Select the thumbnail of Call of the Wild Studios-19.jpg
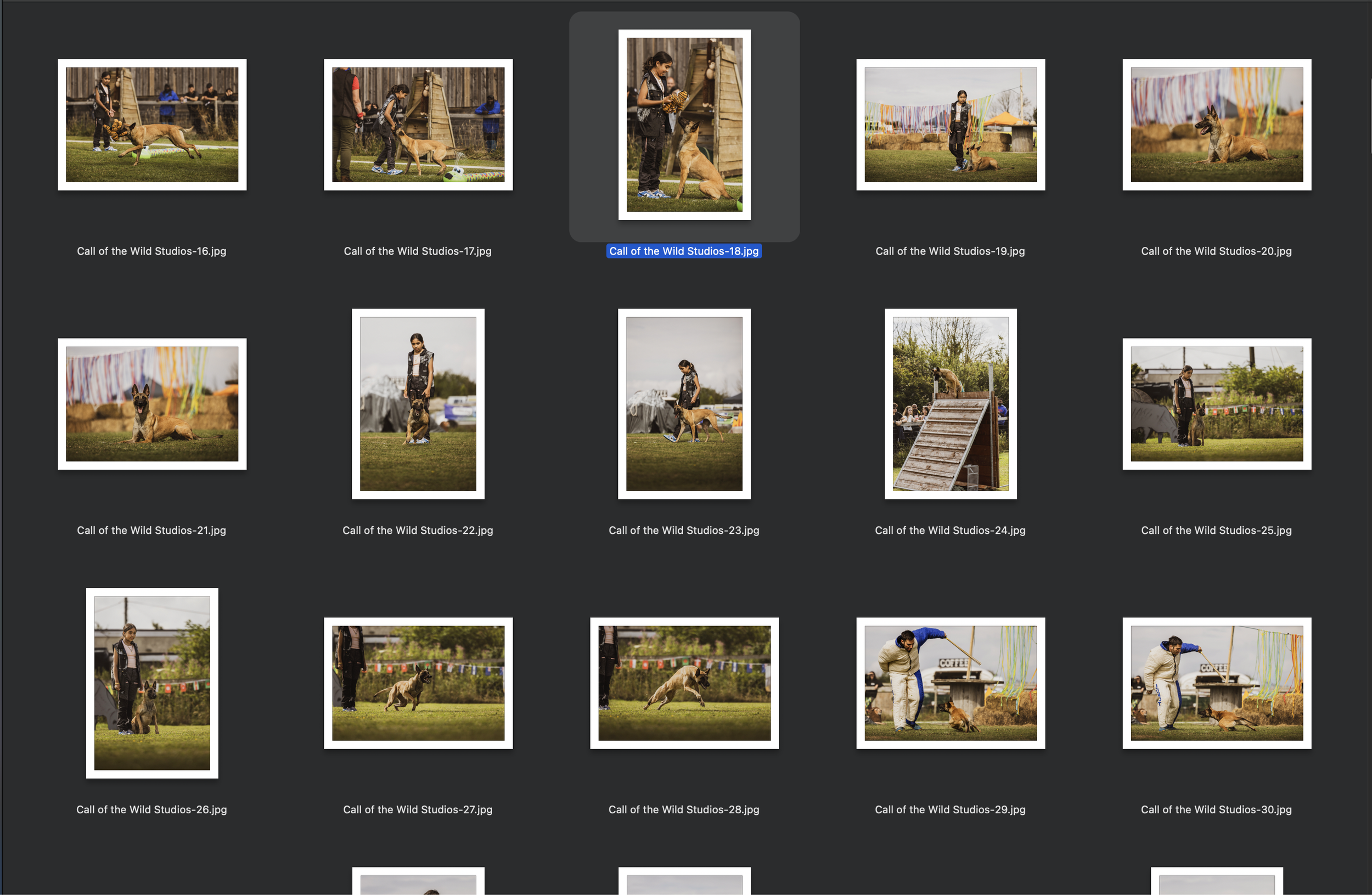This screenshot has height=895, width=1372. click(x=951, y=125)
